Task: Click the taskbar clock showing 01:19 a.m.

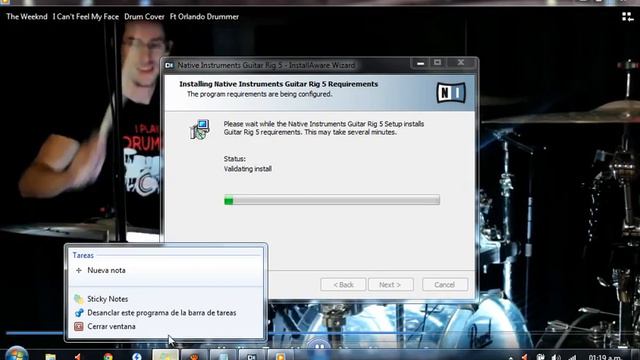Action: 604,358
